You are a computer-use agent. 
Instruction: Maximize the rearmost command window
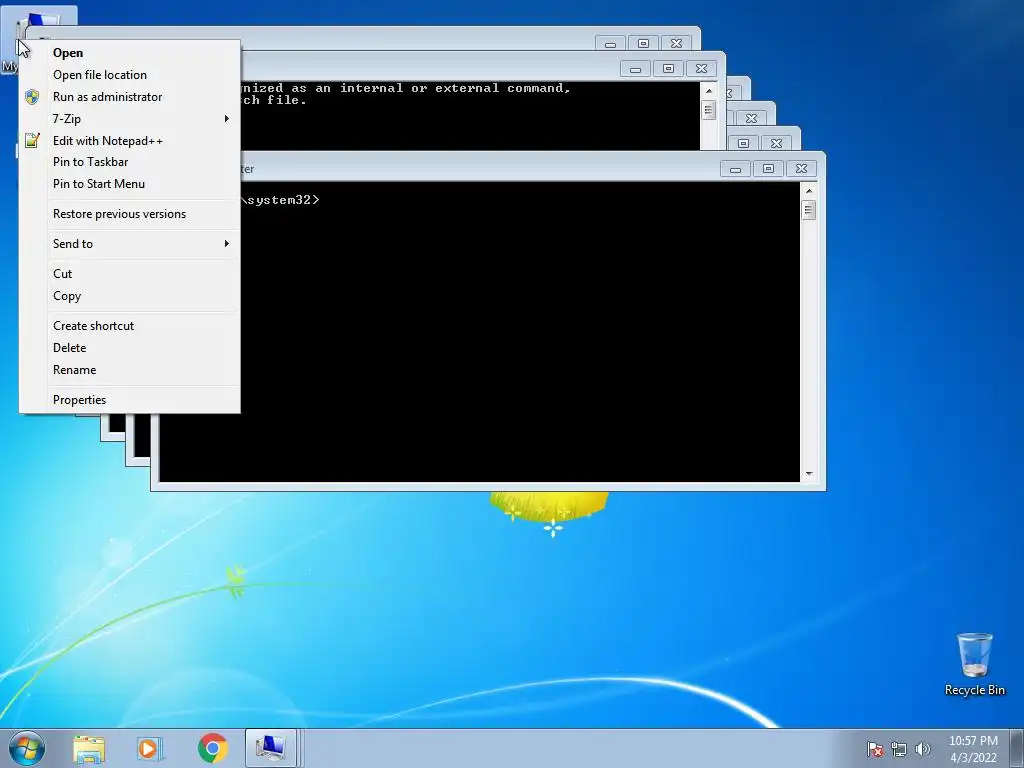pos(643,44)
